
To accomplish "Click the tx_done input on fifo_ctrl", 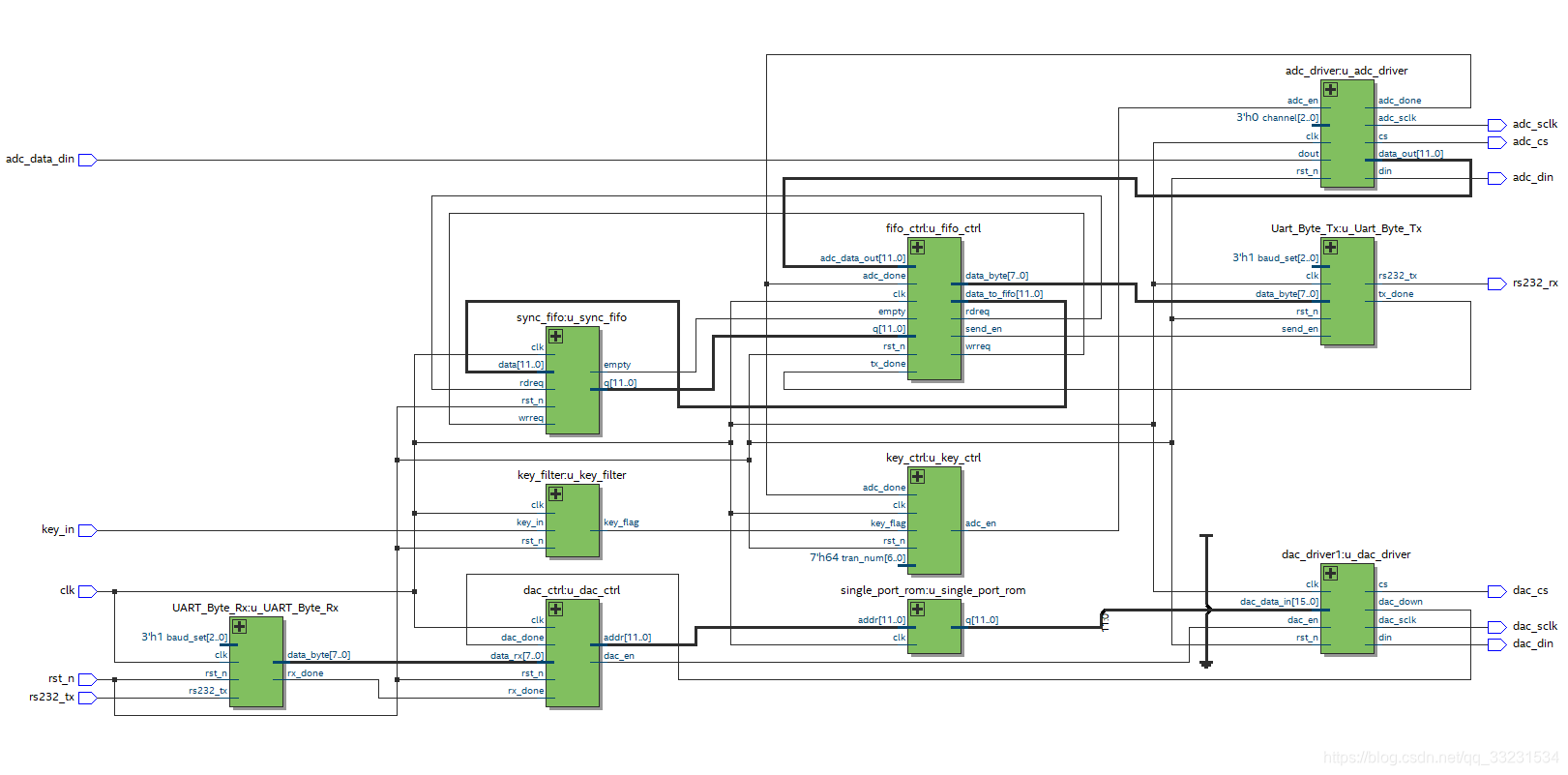I will point(888,364).
